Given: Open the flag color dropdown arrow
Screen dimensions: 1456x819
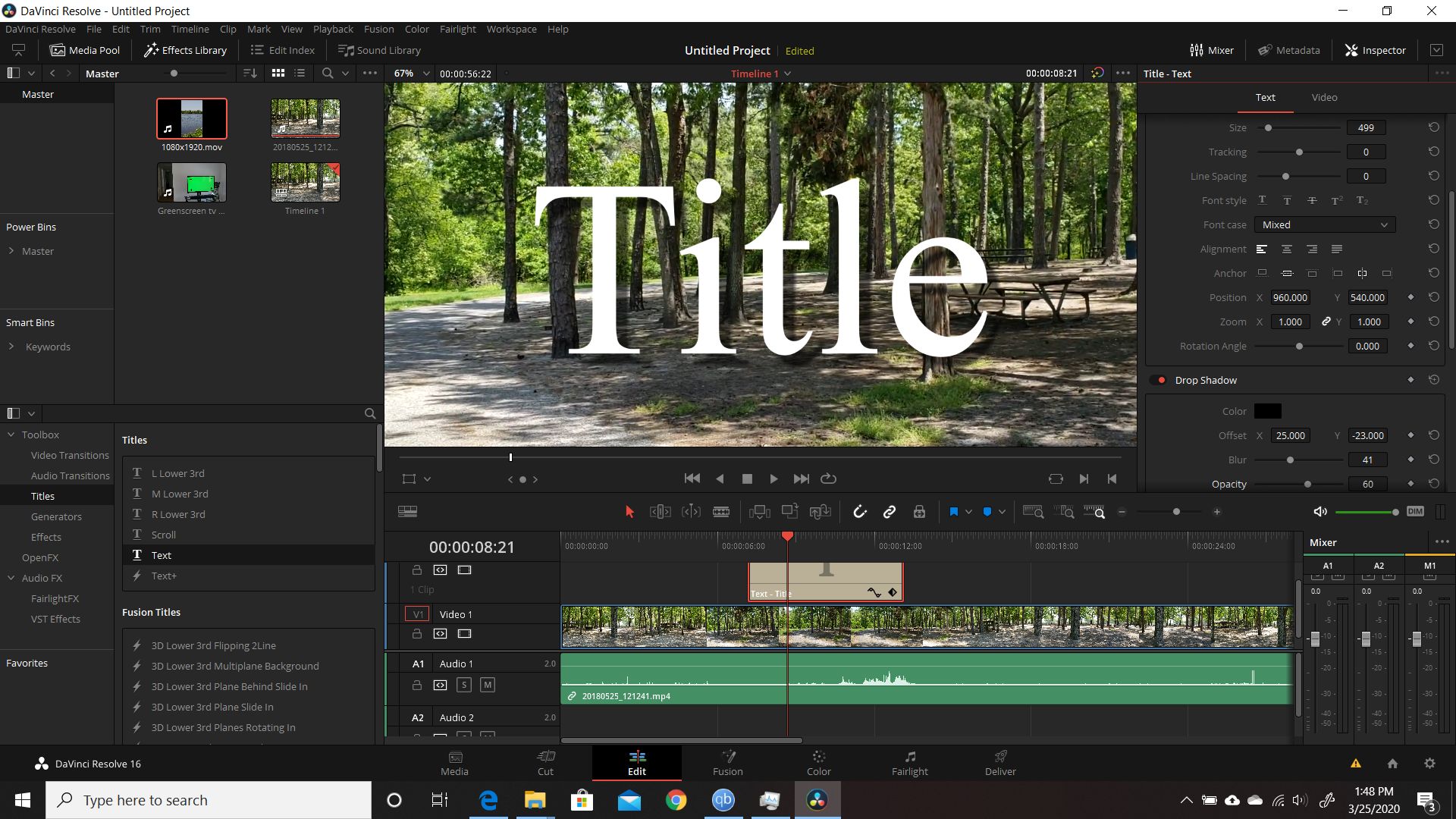Looking at the screenshot, I should [x=968, y=512].
